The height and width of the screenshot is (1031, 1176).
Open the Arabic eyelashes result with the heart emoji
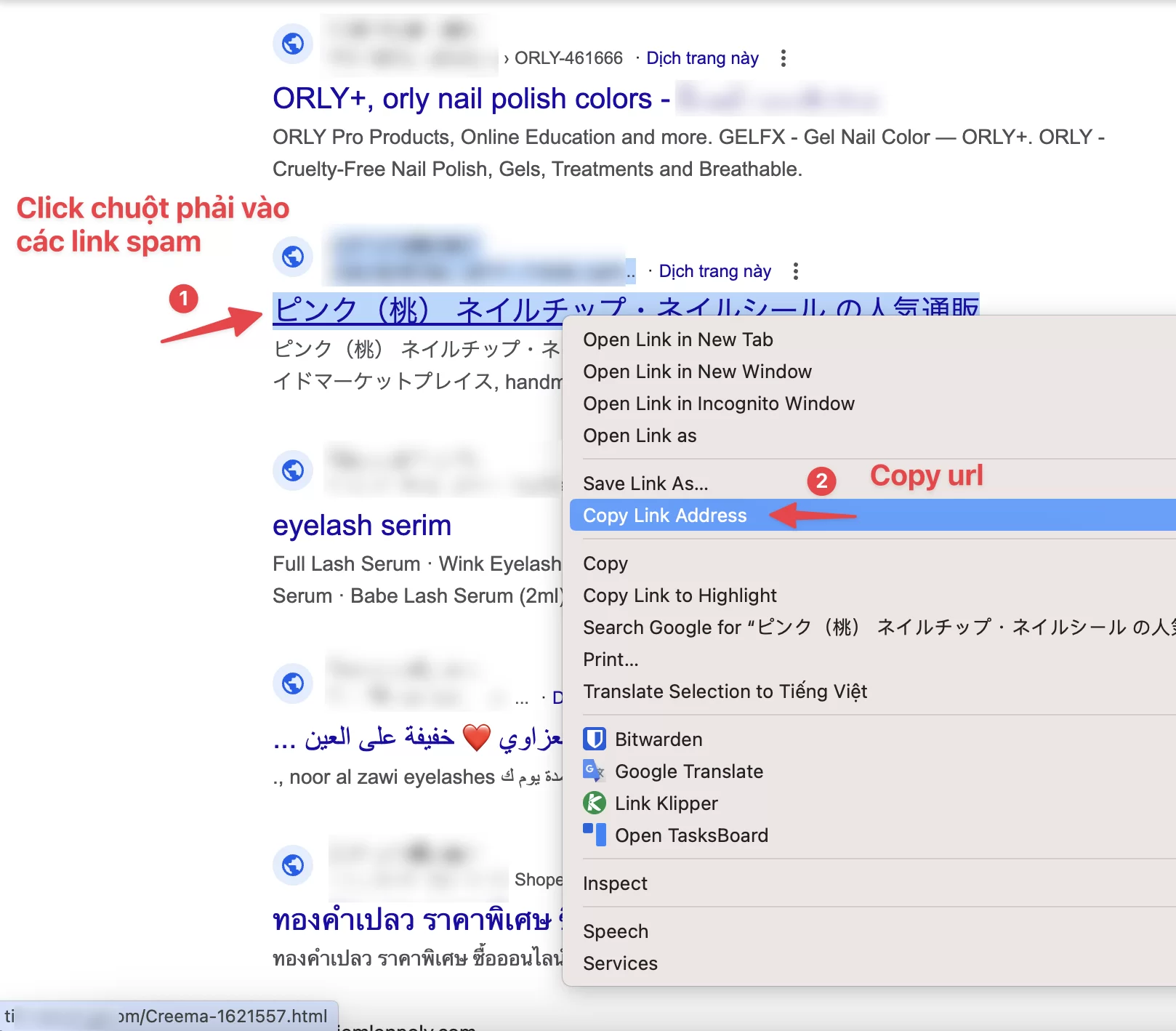click(417, 737)
